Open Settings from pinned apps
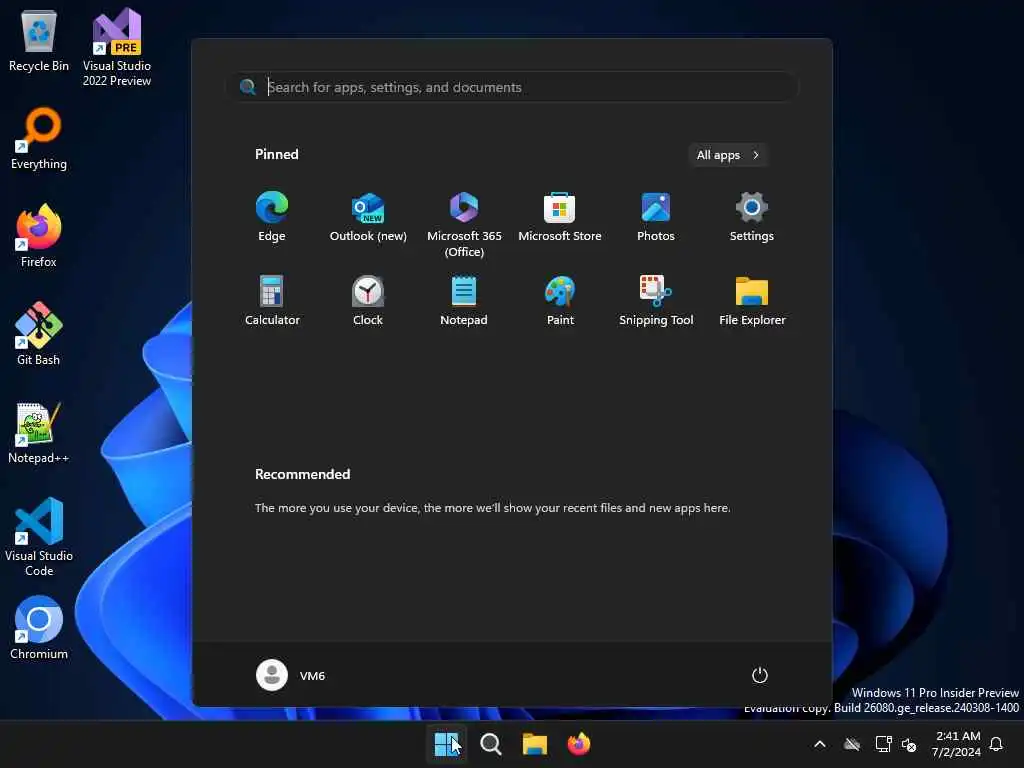This screenshot has height=768, width=1024. coord(752,217)
